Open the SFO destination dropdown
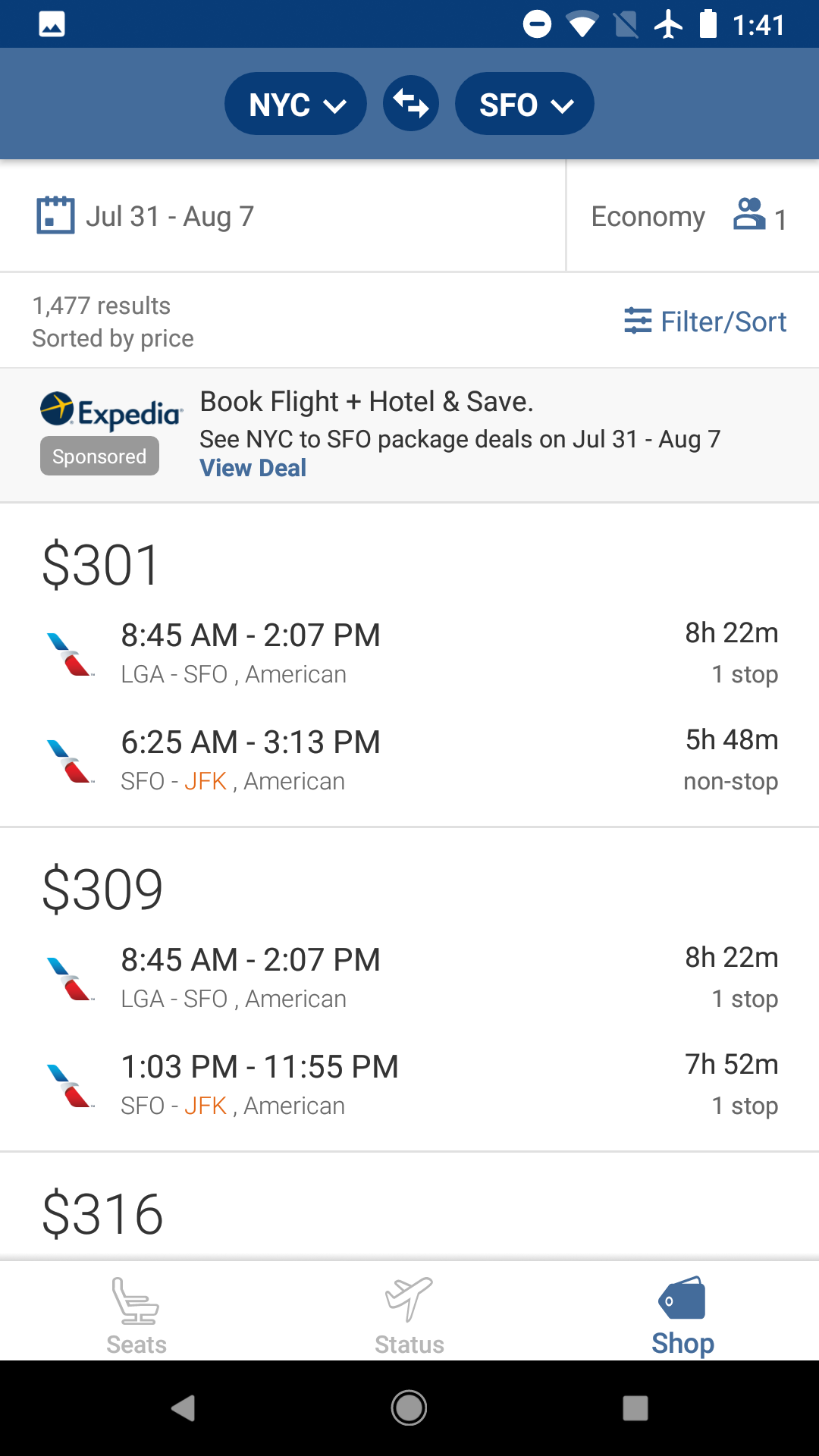Image resolution: width=819 pixels, height=1456 pixels. click(x=524, y=104)
